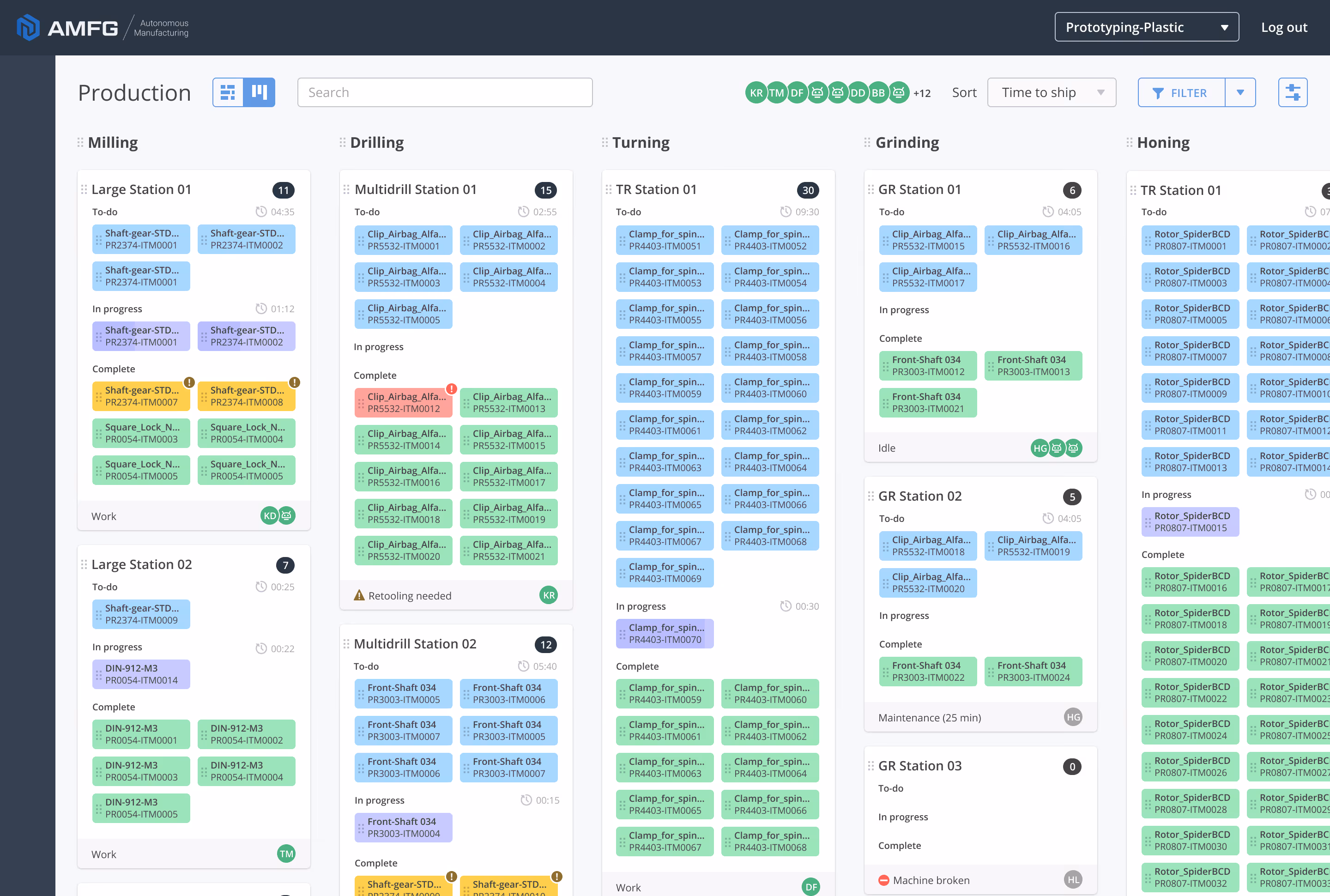Click inside the Search field
Image resolution: width=1330 pixels, height=896 pixels.
(444, 92)
